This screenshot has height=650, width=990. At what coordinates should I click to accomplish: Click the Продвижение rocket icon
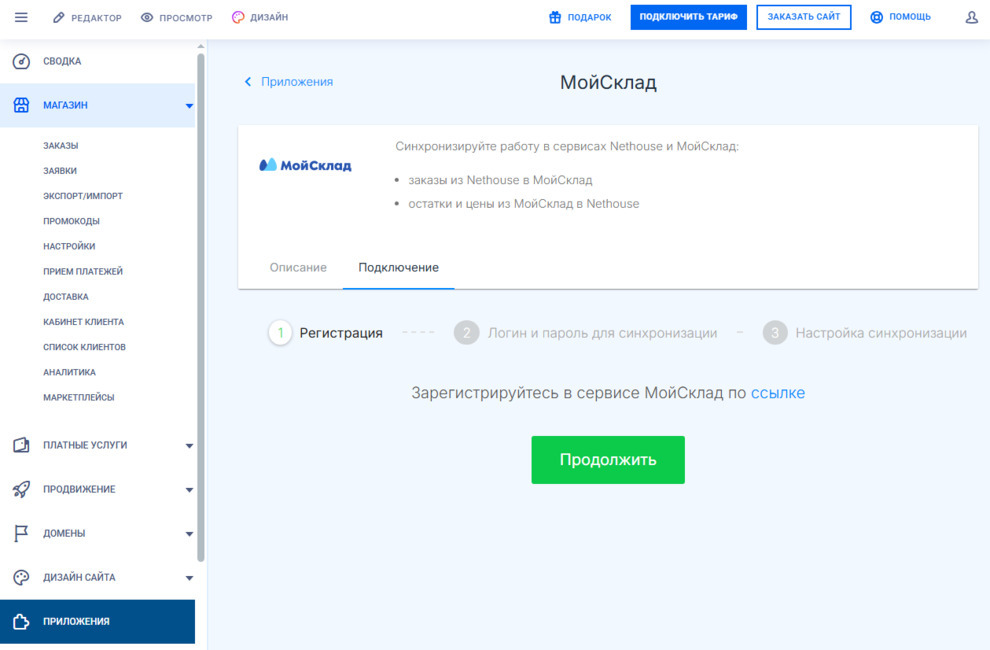pyautogui.click(x=21, y=489)
